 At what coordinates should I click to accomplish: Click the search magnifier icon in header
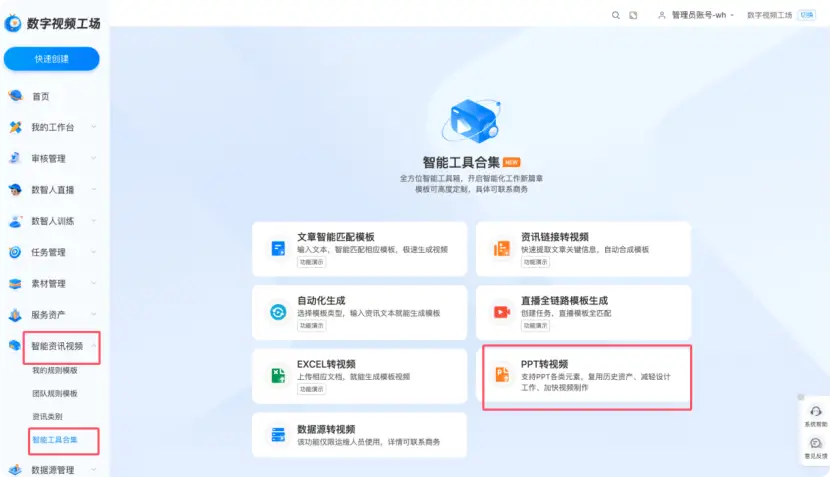[615, 15]
